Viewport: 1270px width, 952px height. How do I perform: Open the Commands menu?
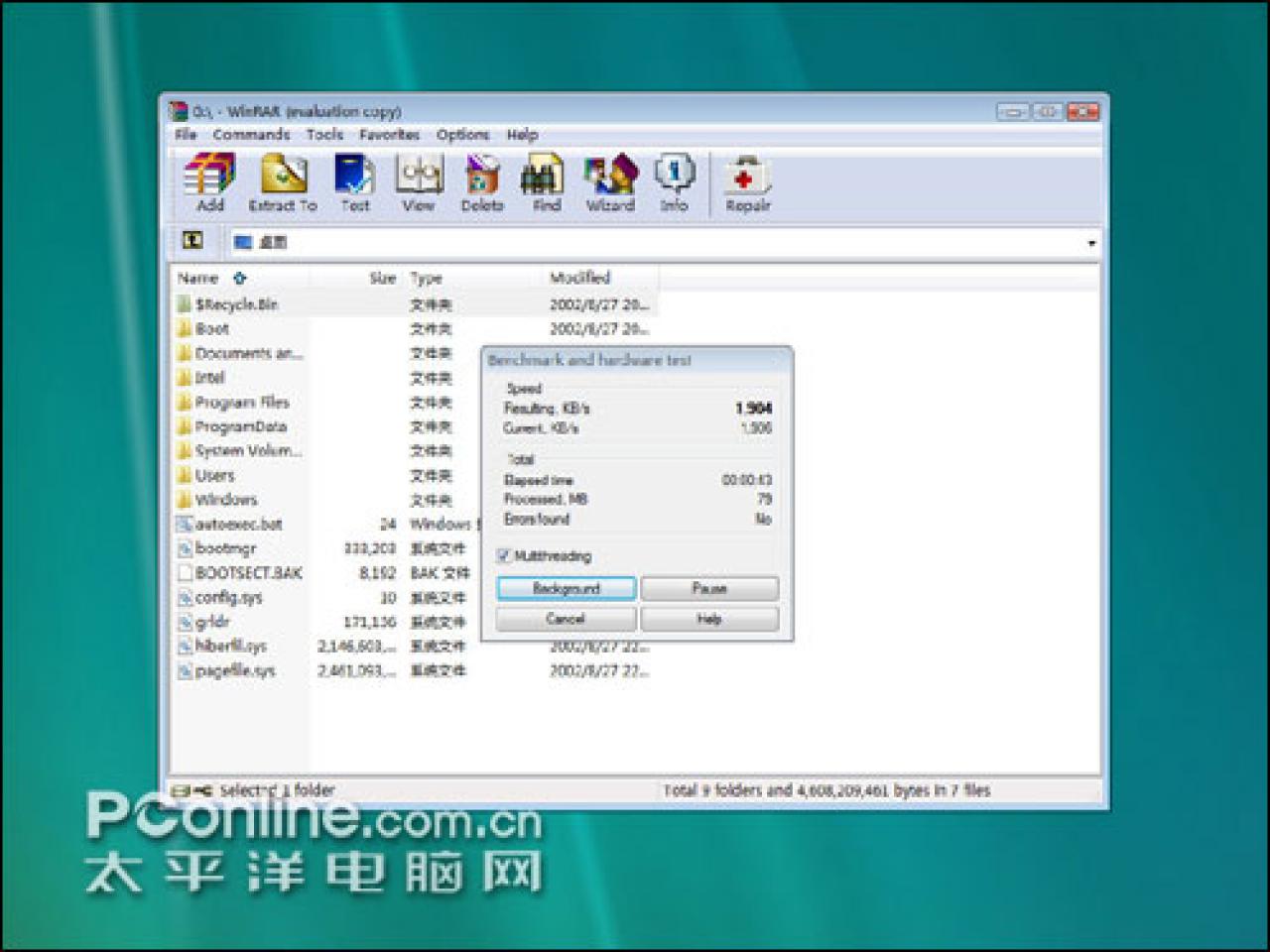point(251,134)
